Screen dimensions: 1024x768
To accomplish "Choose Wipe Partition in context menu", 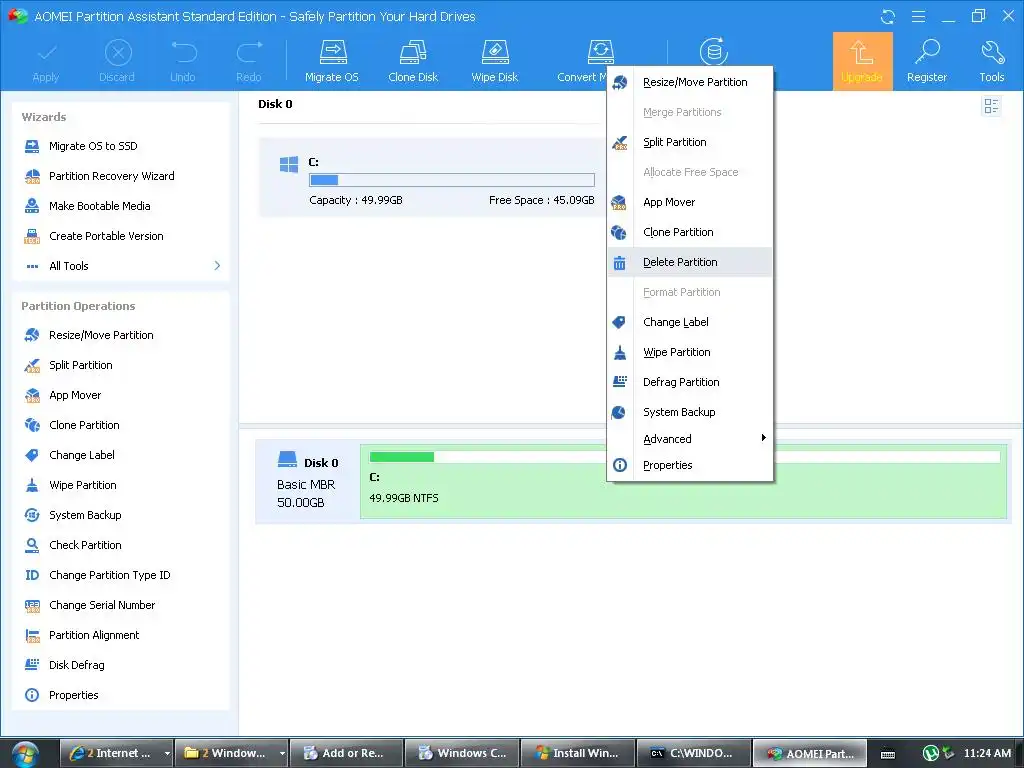I will tap(690, 353).
